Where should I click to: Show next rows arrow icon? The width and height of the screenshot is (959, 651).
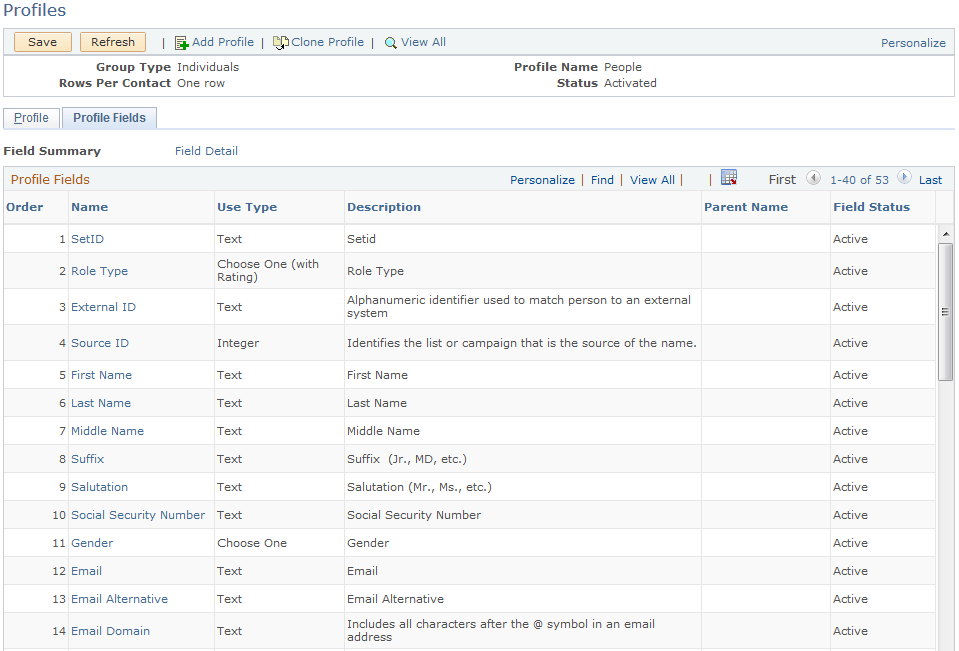point(904,178)
